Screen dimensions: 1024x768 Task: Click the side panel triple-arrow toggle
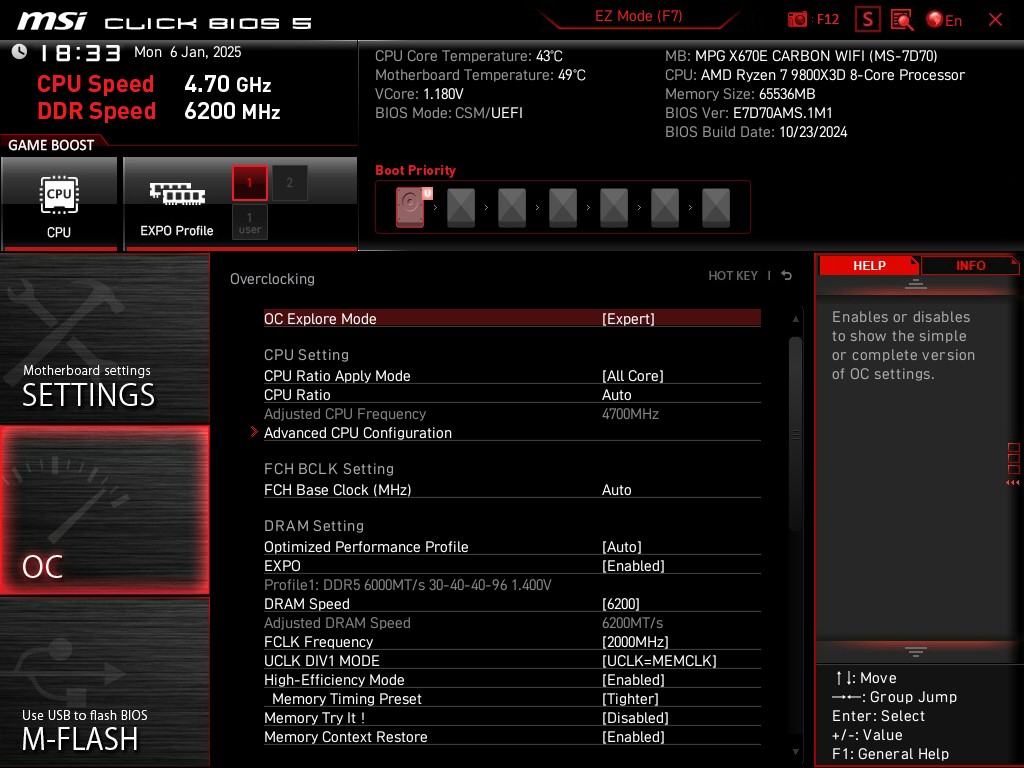pos(1013,483)
